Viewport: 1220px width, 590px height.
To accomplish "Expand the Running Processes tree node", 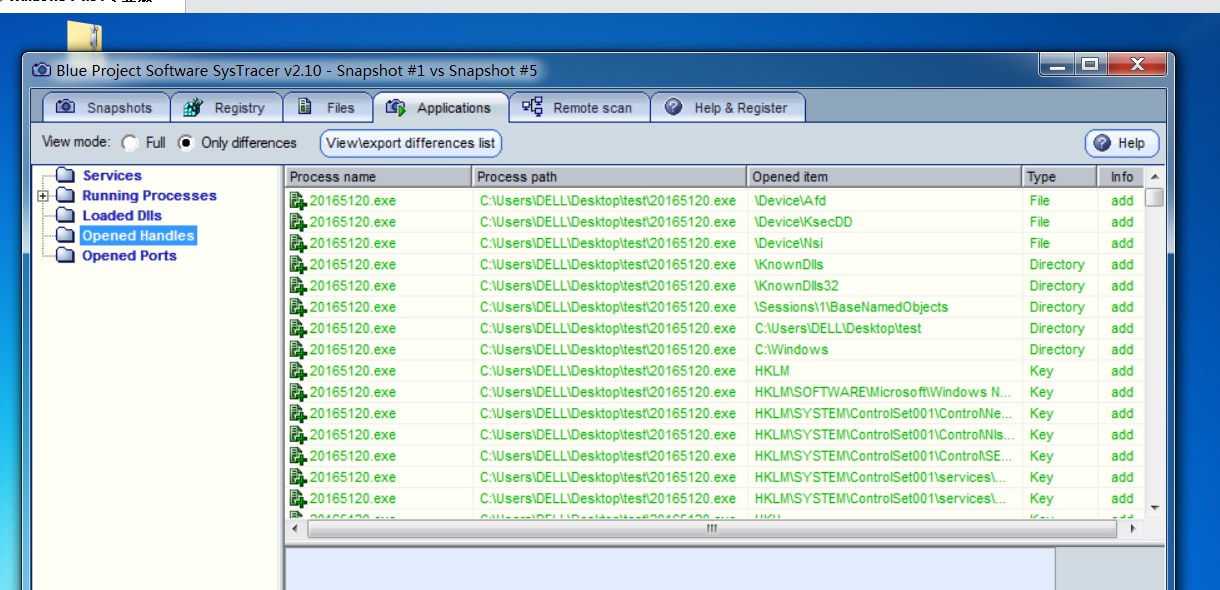I will (x=43, y=196).
